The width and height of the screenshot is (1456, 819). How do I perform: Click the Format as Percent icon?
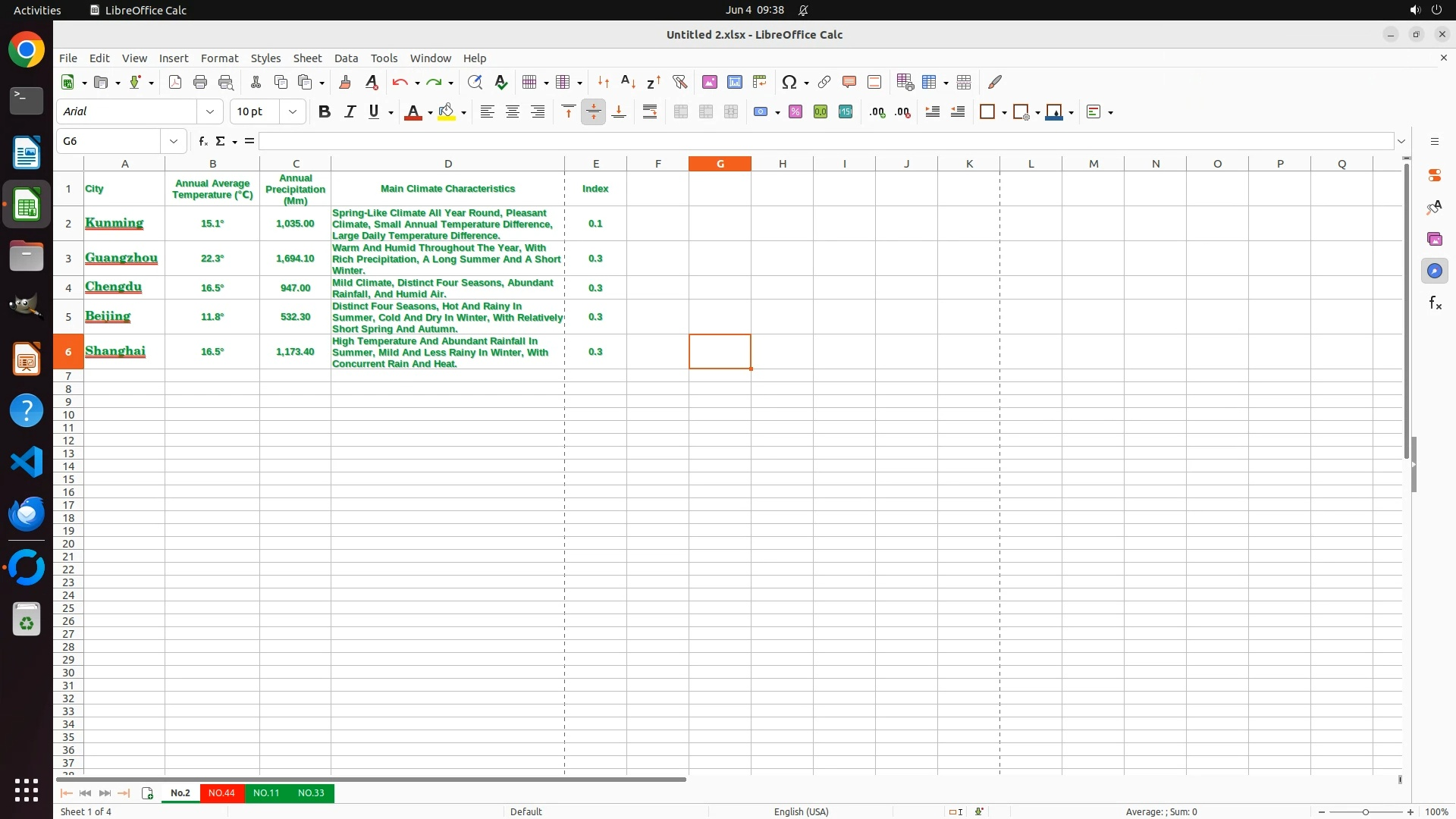point(795,111)
